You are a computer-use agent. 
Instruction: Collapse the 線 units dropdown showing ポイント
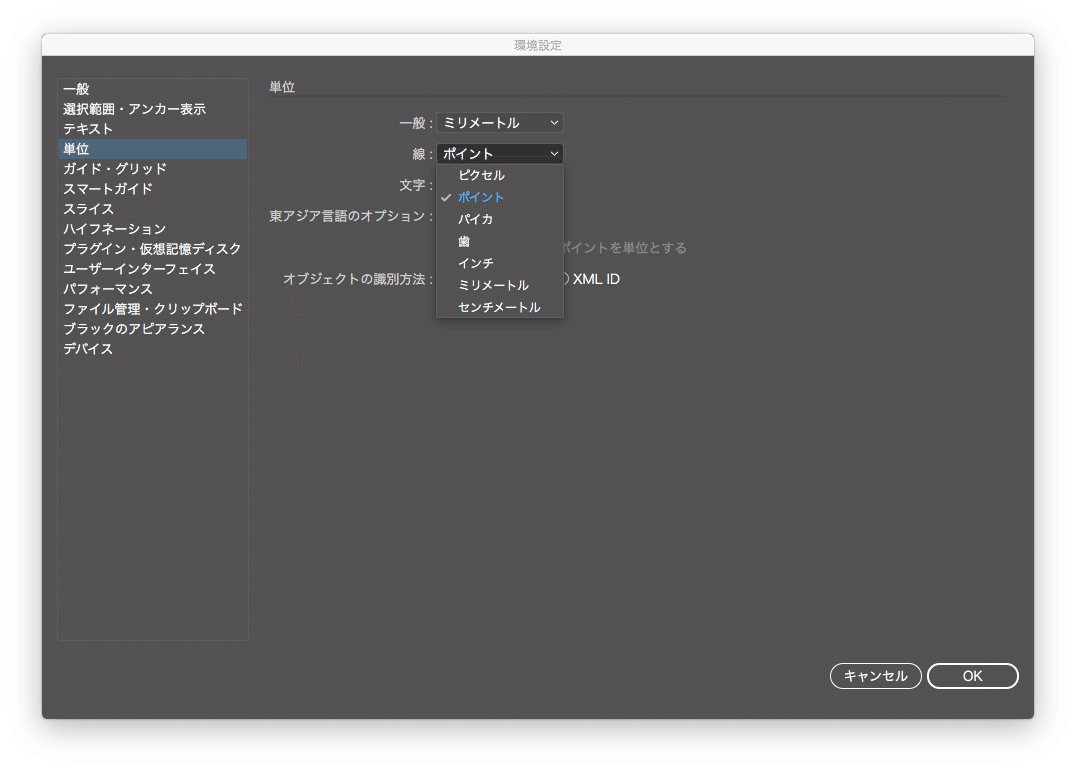500,154
